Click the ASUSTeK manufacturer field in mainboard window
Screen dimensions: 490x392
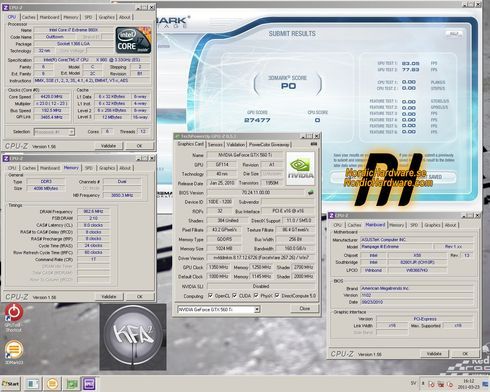[417, 240]
